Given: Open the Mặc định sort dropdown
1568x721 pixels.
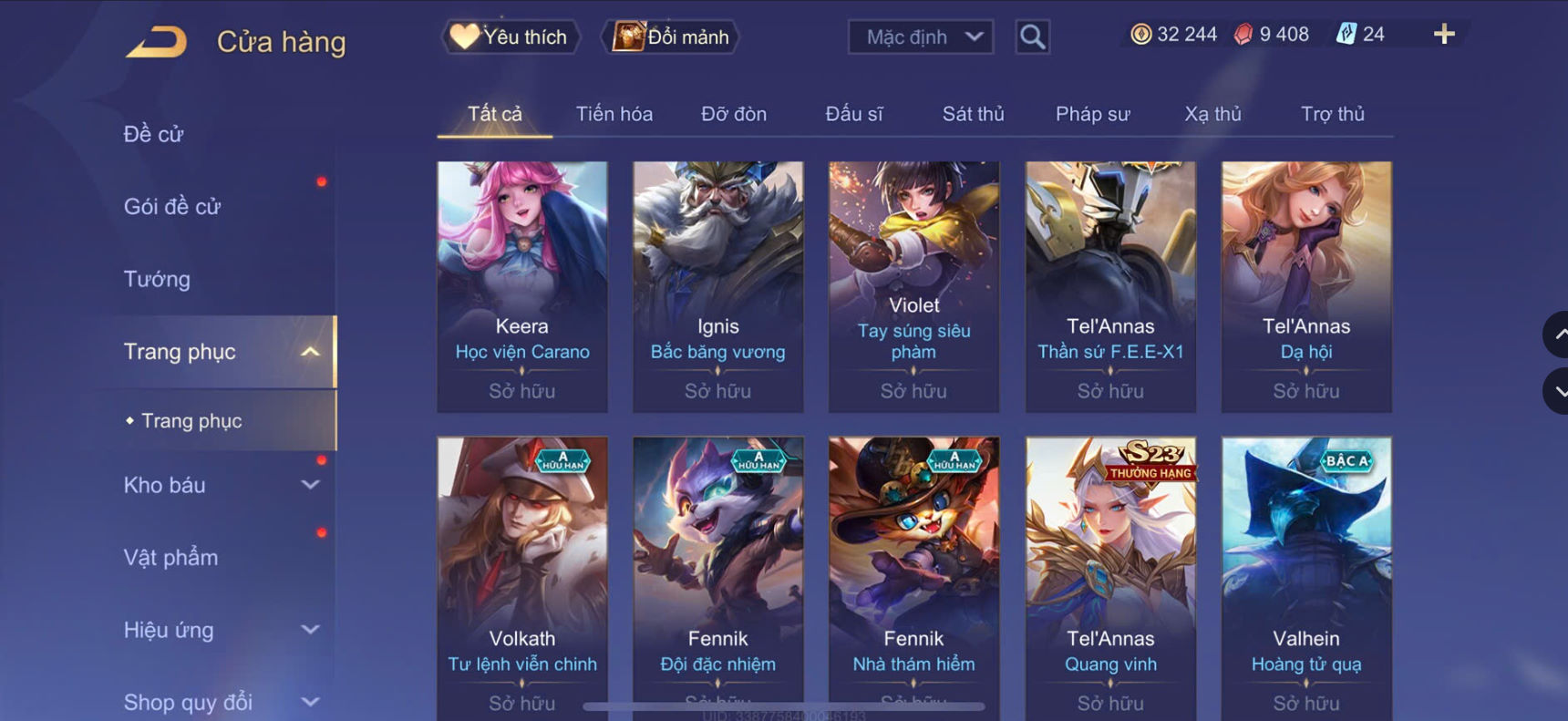Looking at the screenshot, I should 921,37.
